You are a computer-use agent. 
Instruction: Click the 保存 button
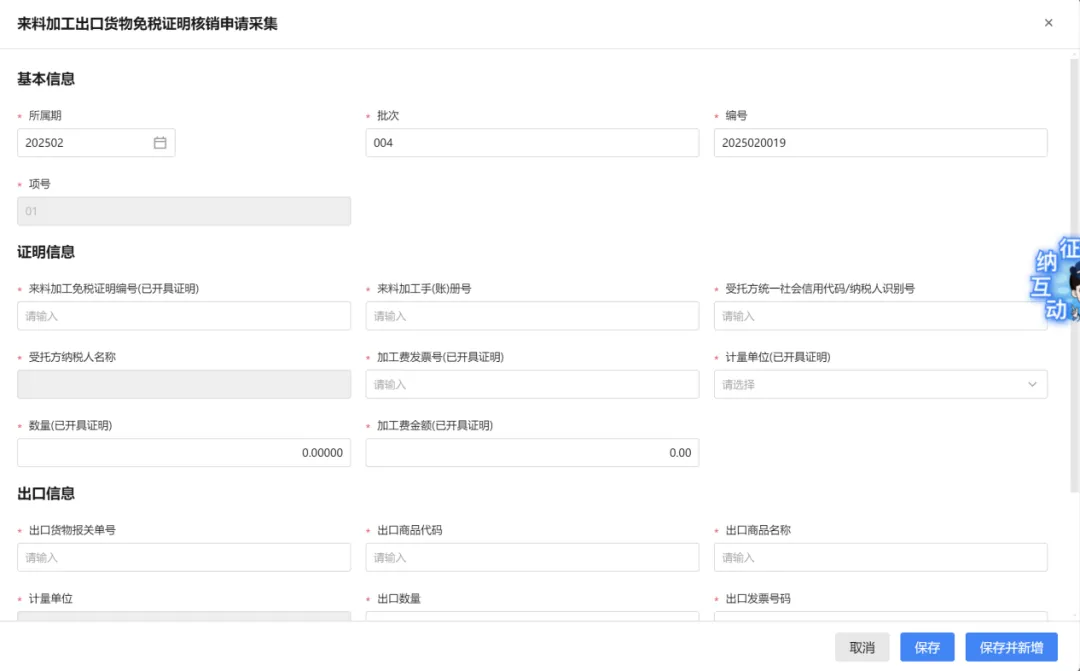[927, 647]
